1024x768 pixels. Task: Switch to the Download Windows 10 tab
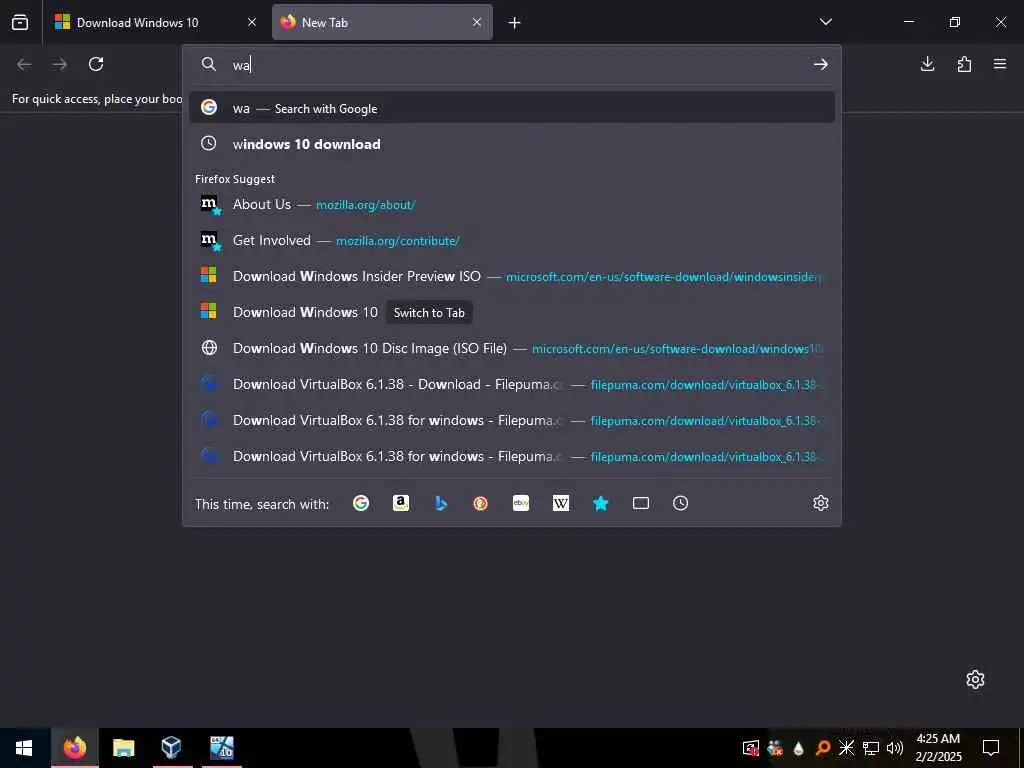pos(155,22)
